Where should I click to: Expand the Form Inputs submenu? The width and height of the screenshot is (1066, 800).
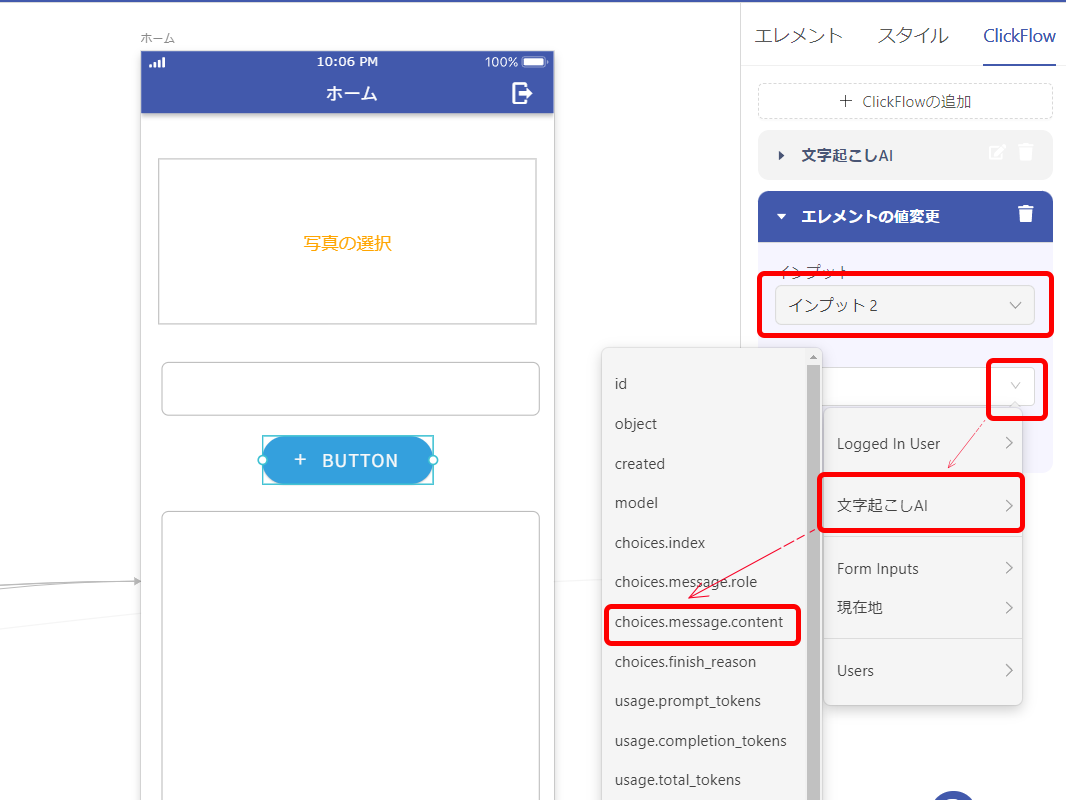(x=923, y=568)
